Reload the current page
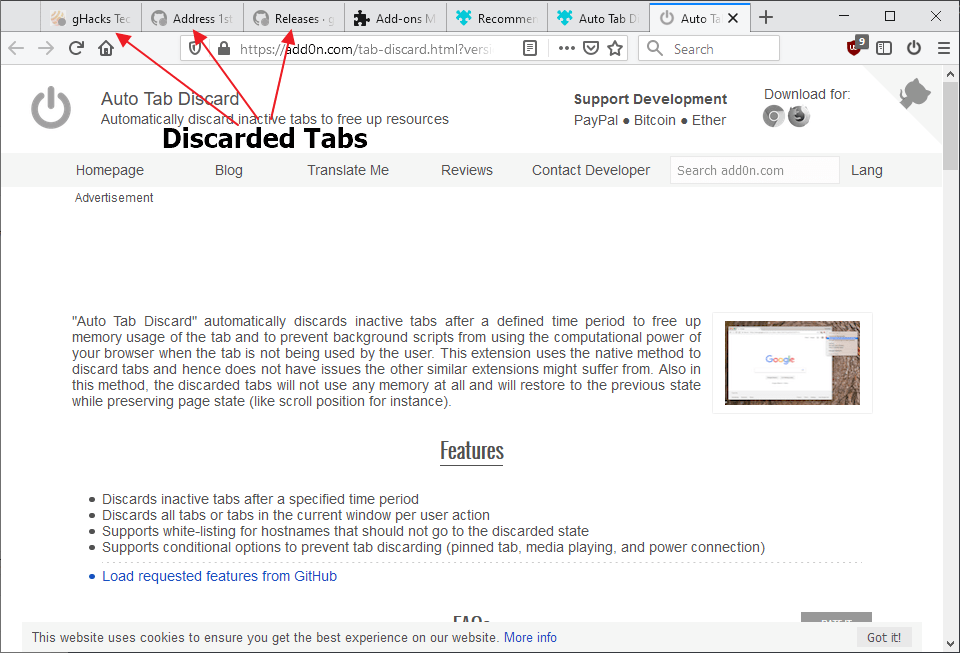960x653 pixels. [76, 48]
